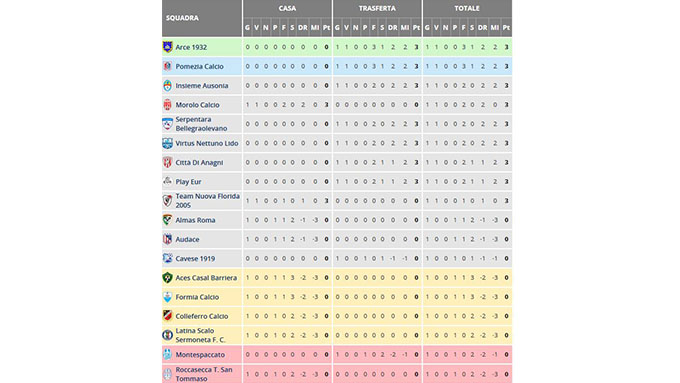Click the Aces Casal Barriera crest icon
Screen dimensions: 680x383
pos(167,278)
